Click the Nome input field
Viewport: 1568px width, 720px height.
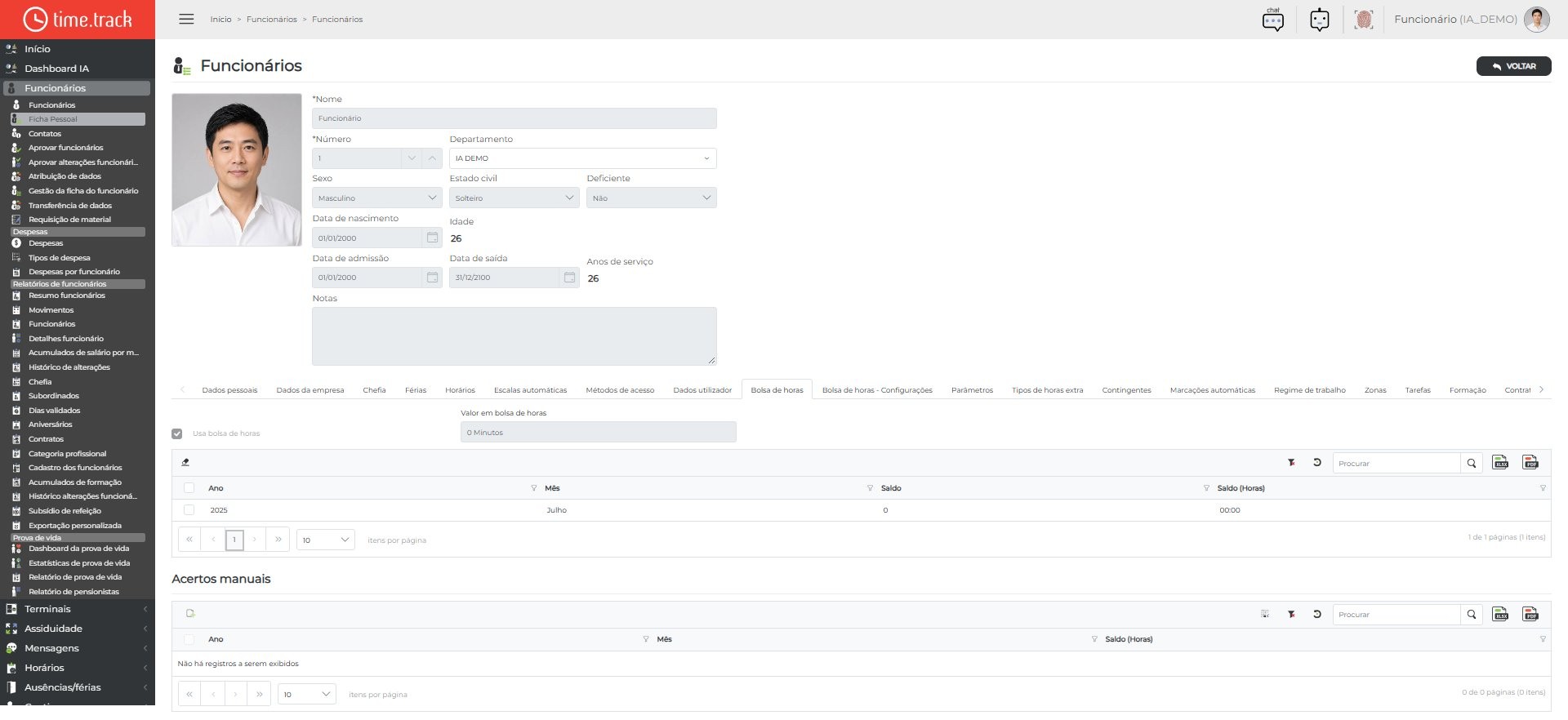click(514, 118)
